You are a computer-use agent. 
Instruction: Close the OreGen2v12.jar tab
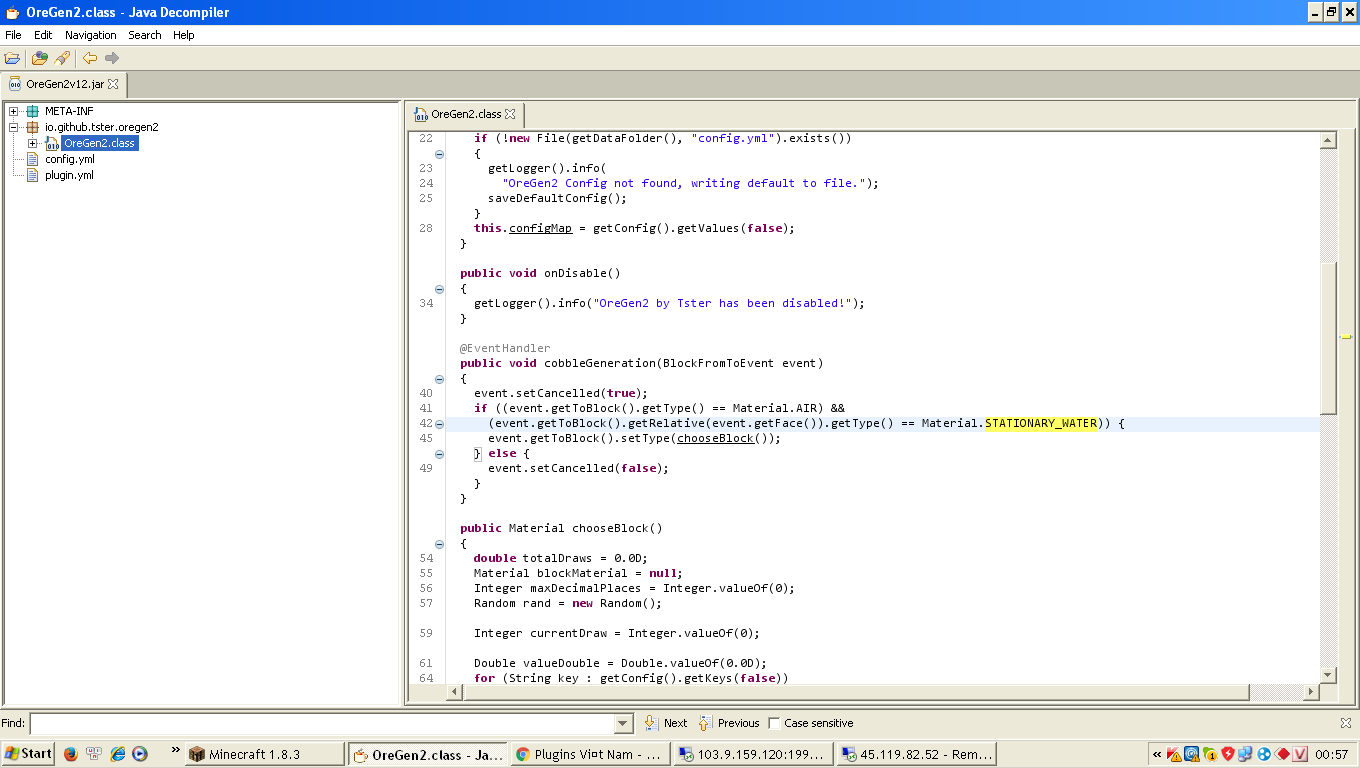(113, 85)
